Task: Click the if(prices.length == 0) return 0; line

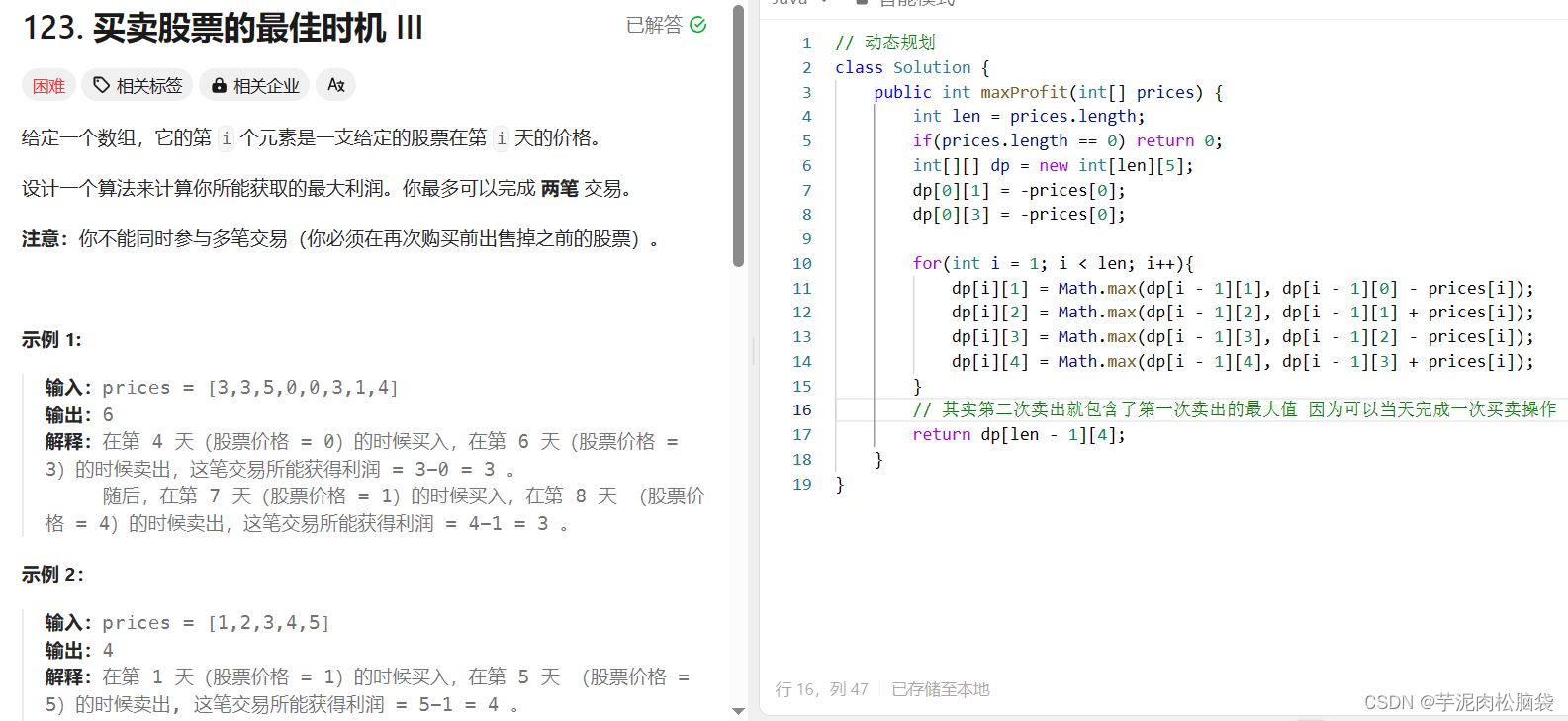Action: (x=1067, y=140)
